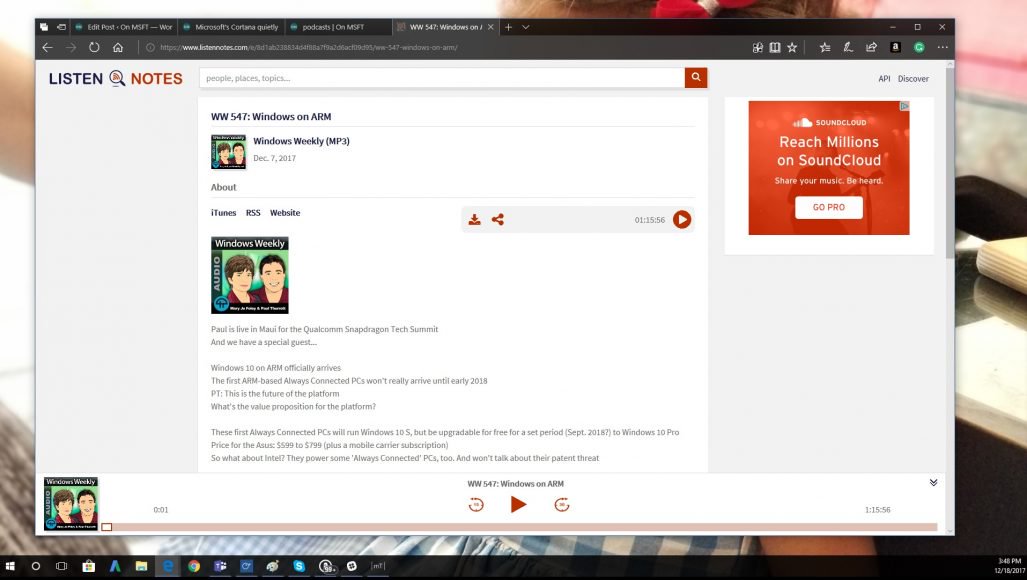The image size is (1027, 580).
Task: Start playback with the bottom play triangle
Action: pos(518,504)
